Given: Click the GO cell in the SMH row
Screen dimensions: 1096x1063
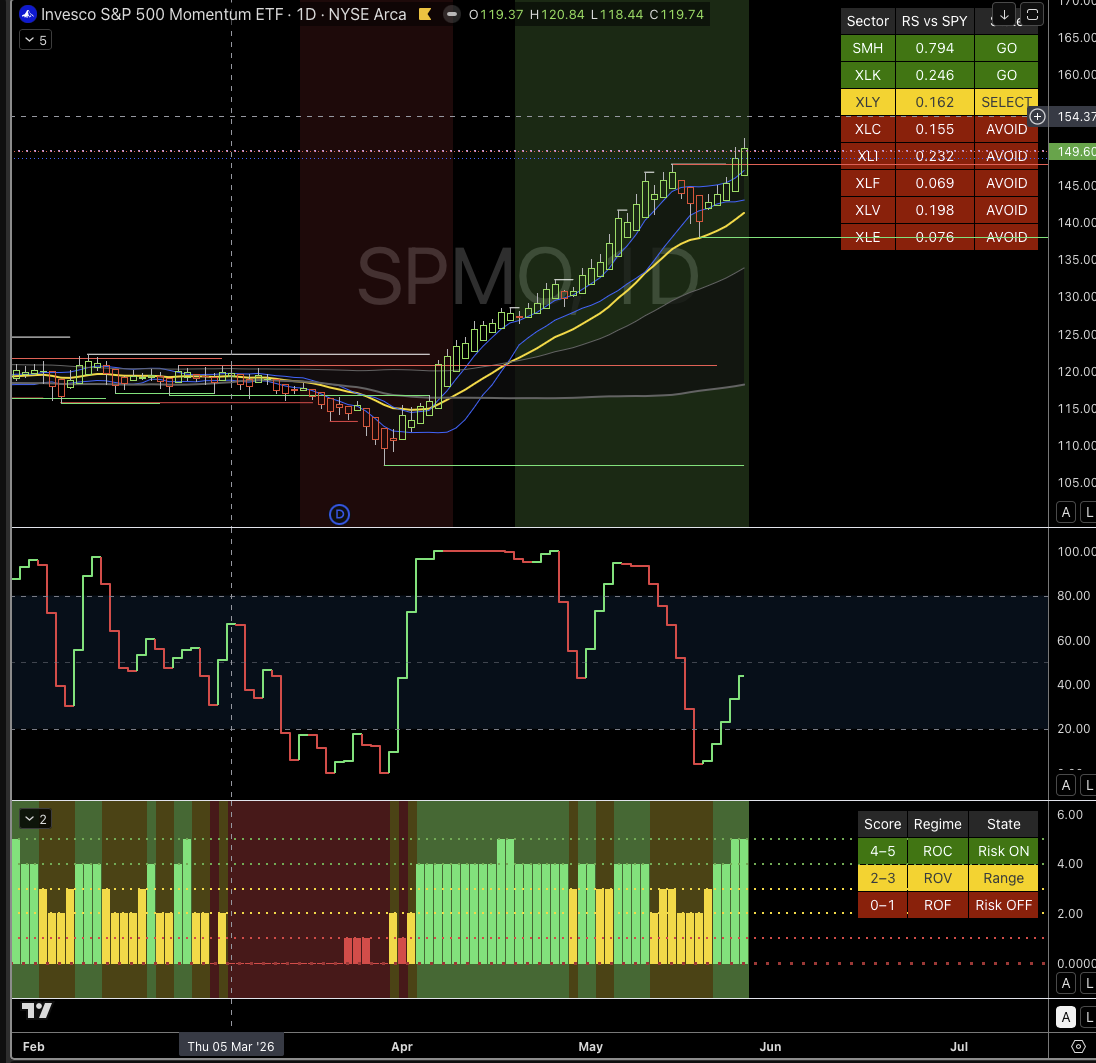Looking at the screenshot, I should [x=1007, y=48].
